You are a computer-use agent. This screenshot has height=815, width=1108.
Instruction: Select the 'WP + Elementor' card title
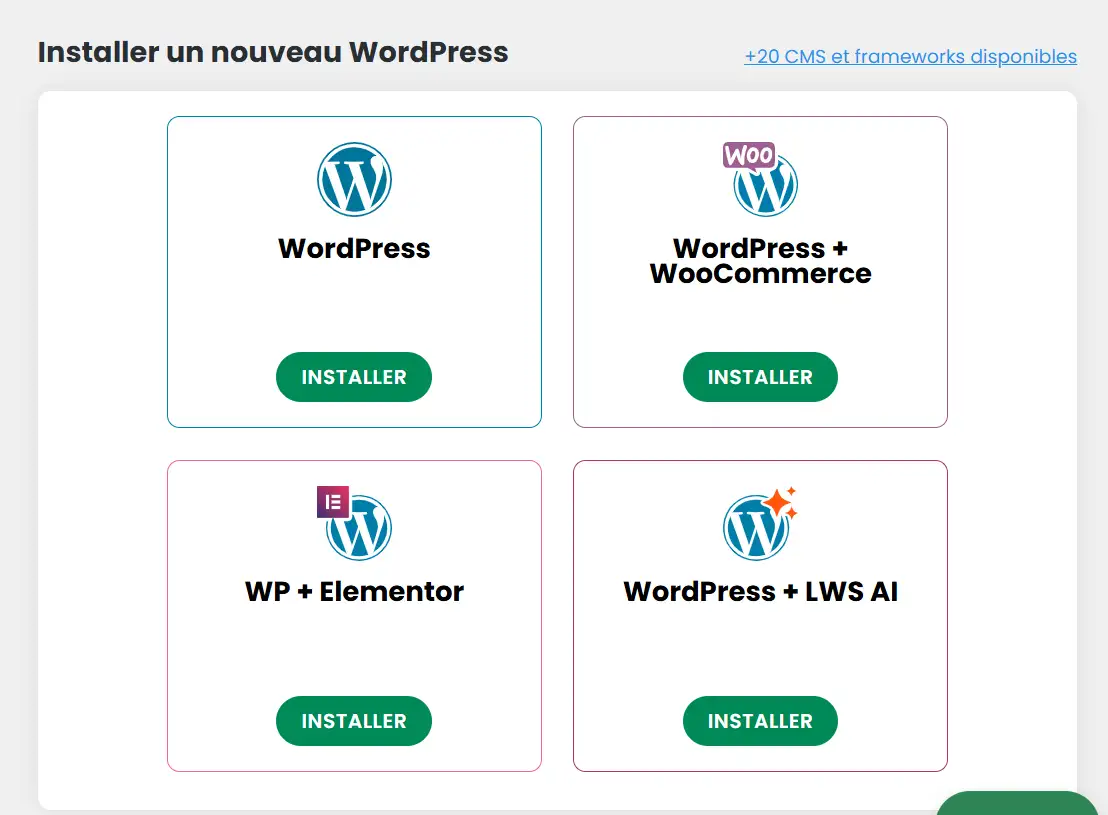click(x=354, y=592)
